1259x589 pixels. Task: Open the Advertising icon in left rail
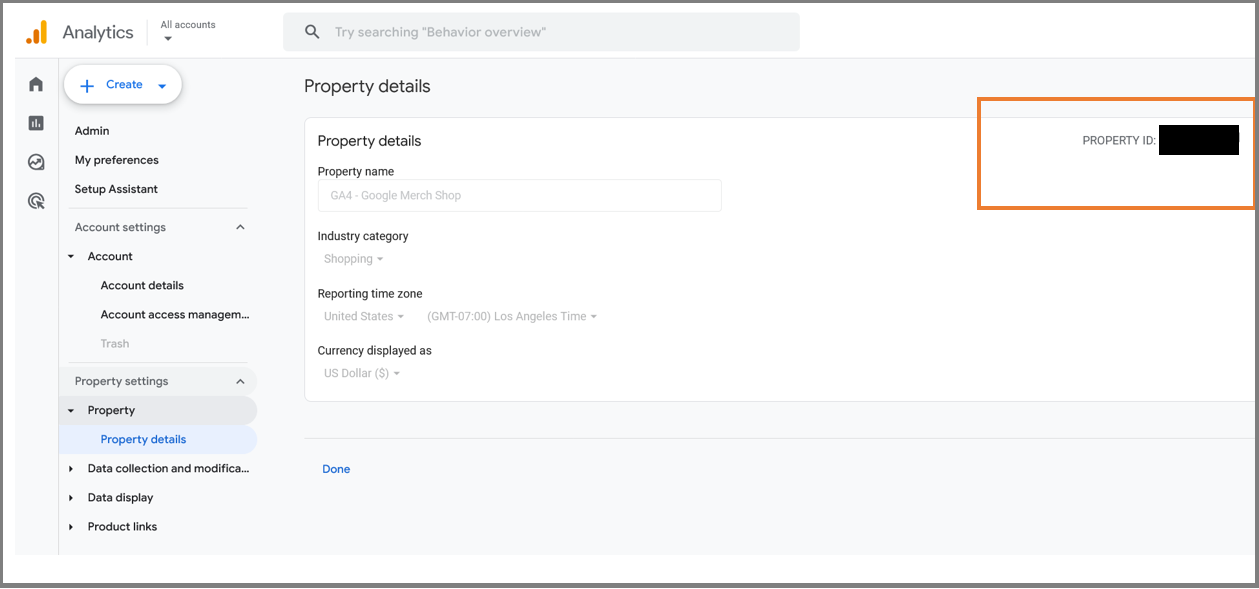coord(36,201)
